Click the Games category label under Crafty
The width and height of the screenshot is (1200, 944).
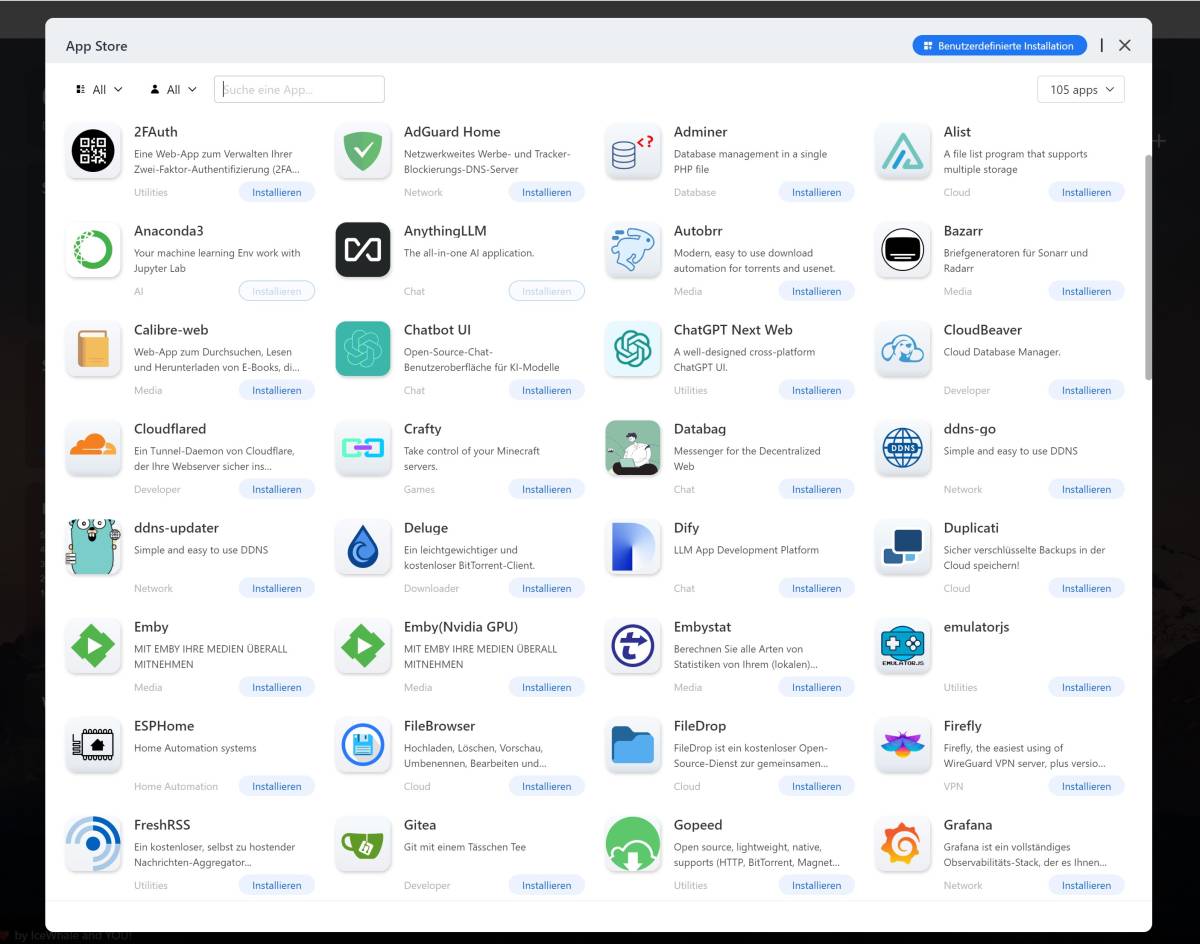point(419,489)
